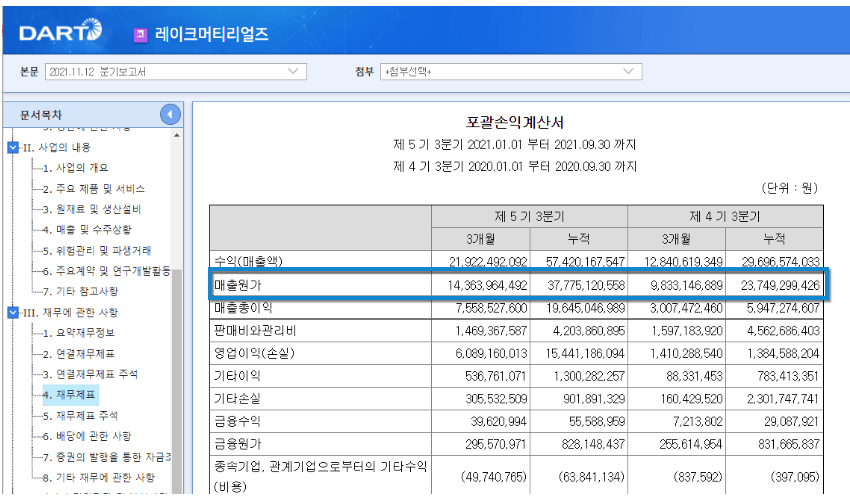This screenshot has height=500, width=850.
Task: Click the DART logo
Action: [60, 30]
